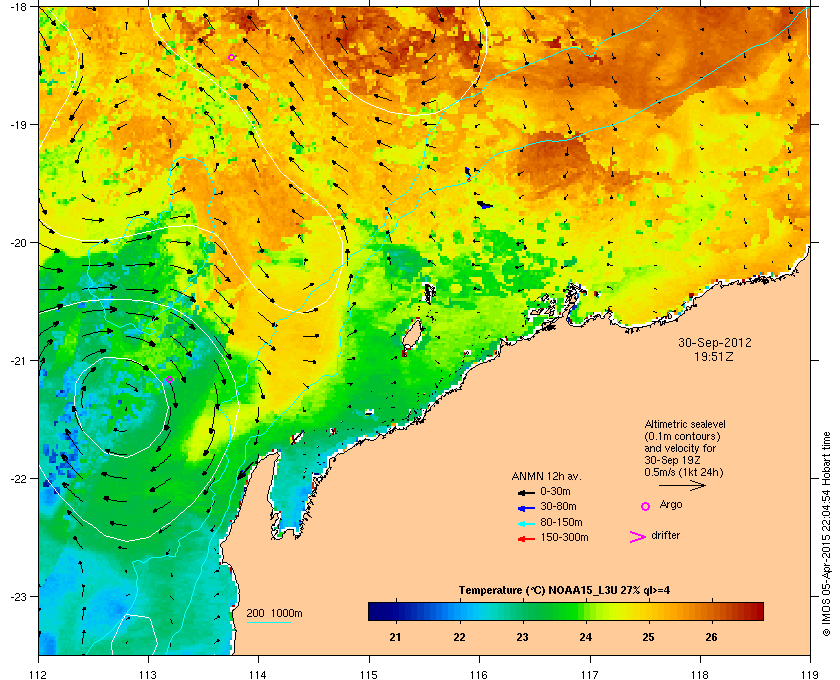The image size is (840, 680).
Task: Click the colorbar tick label '26'
Action: pyautogui.click(x=711, y=637)
